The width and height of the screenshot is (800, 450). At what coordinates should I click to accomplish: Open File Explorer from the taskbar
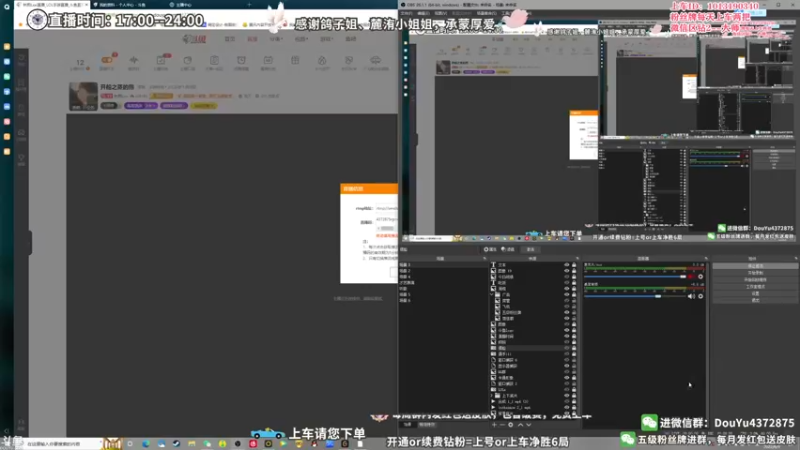[191, 444]
